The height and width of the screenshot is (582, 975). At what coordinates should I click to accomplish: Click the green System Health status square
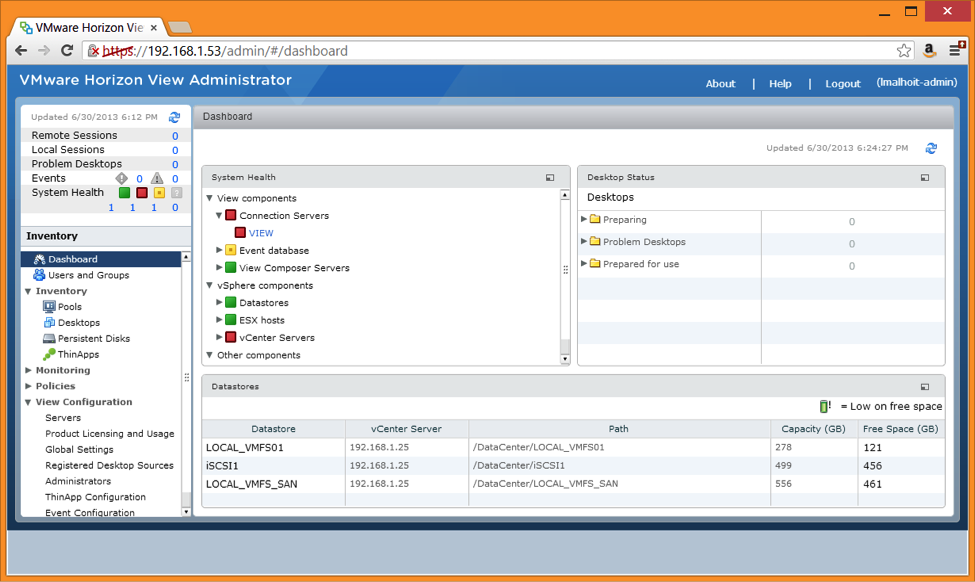[x=124, y=193]
